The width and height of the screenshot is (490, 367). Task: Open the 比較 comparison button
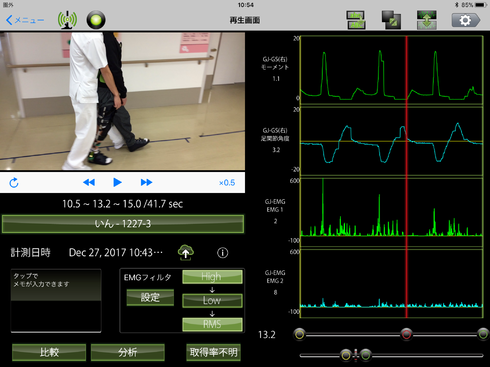tap(49, 352)
